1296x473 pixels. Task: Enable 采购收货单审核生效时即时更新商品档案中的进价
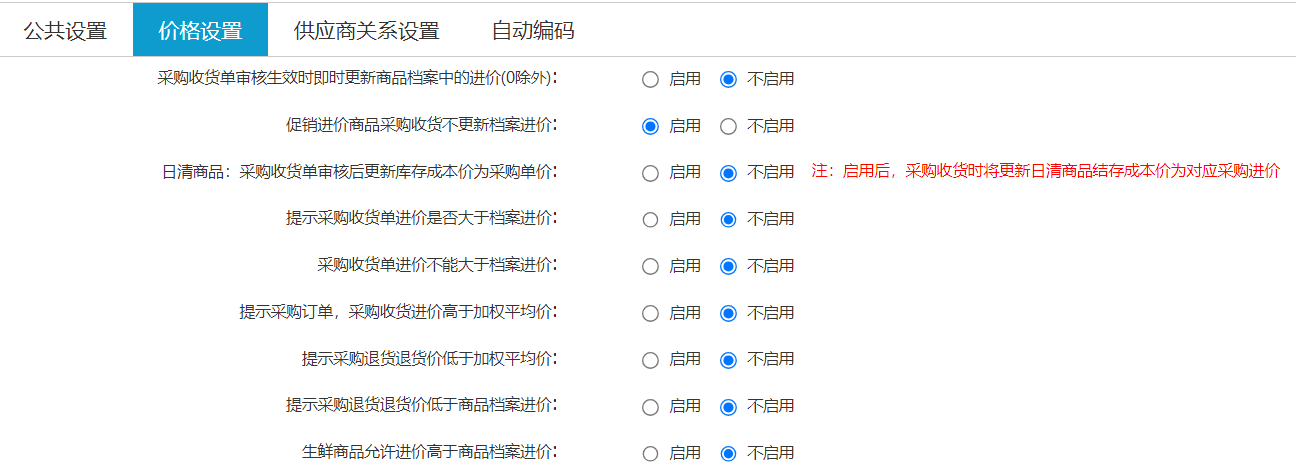pyautogui.click(x=651, y=79)
